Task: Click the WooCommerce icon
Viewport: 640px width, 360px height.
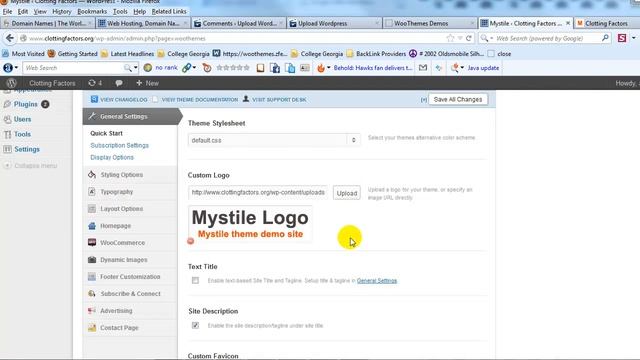Action: pyautogui.click(x=92, y=242)
